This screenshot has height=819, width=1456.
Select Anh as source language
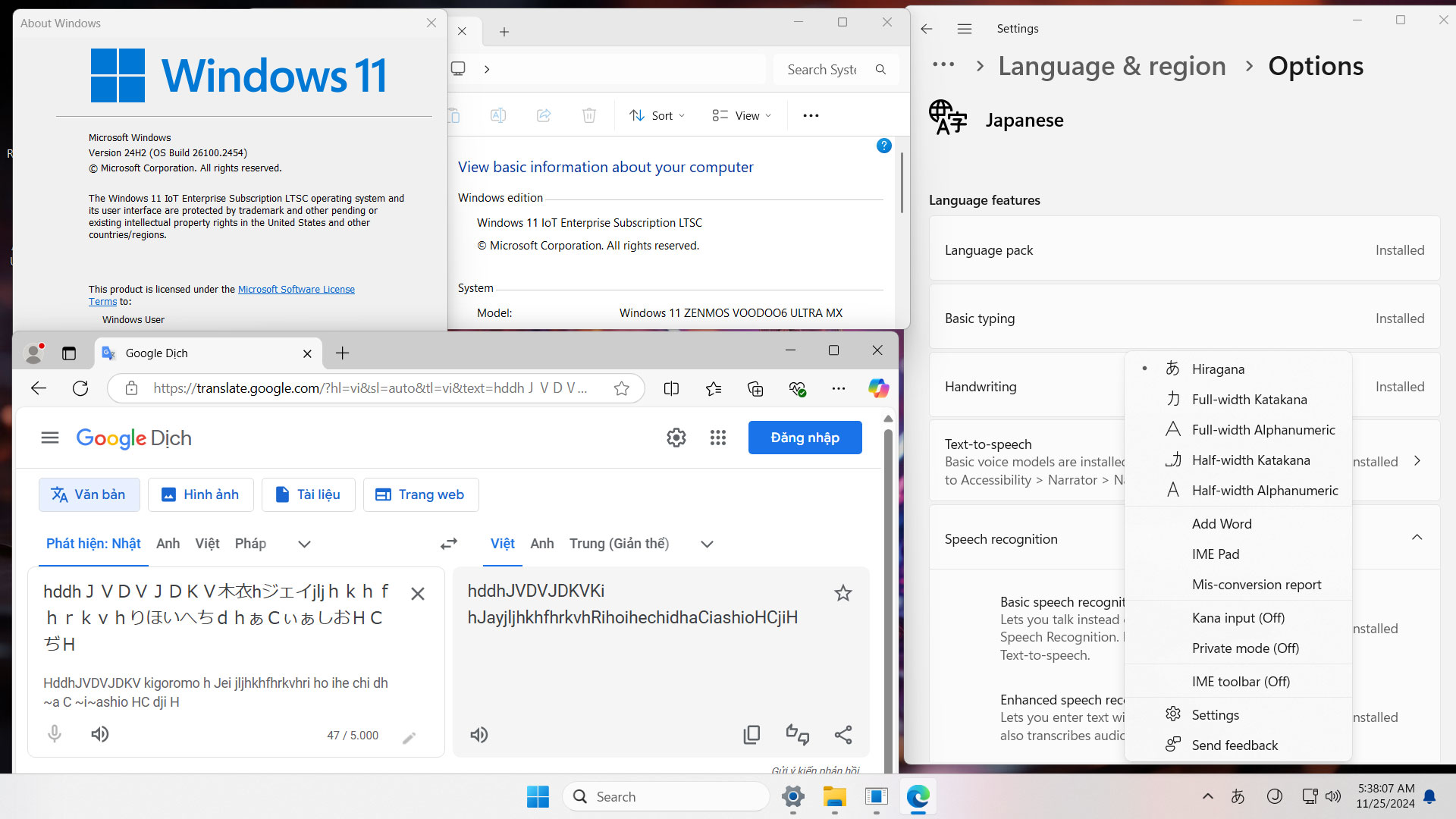click(x=168, y=544)
